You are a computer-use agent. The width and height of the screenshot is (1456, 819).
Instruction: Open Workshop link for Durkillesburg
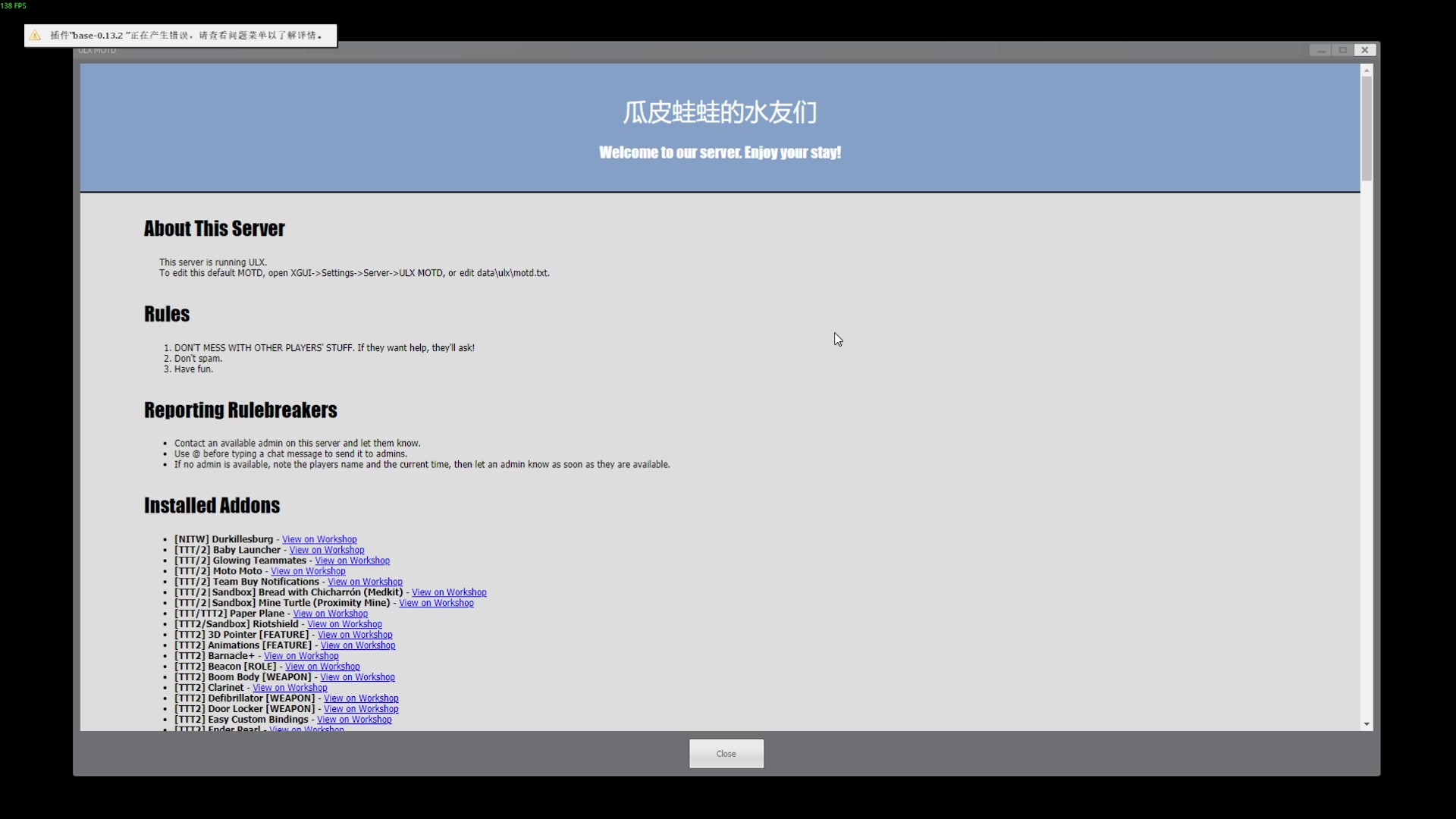(319, 539)
